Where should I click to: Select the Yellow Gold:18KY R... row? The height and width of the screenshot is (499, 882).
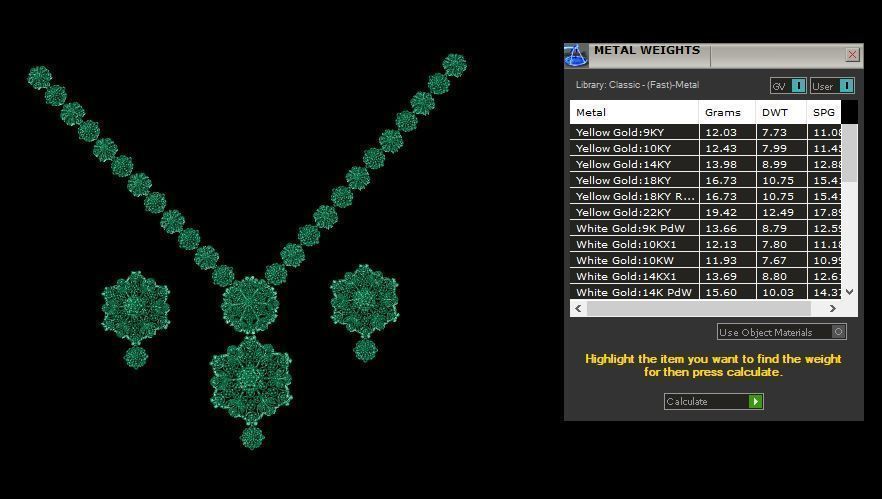705,196
